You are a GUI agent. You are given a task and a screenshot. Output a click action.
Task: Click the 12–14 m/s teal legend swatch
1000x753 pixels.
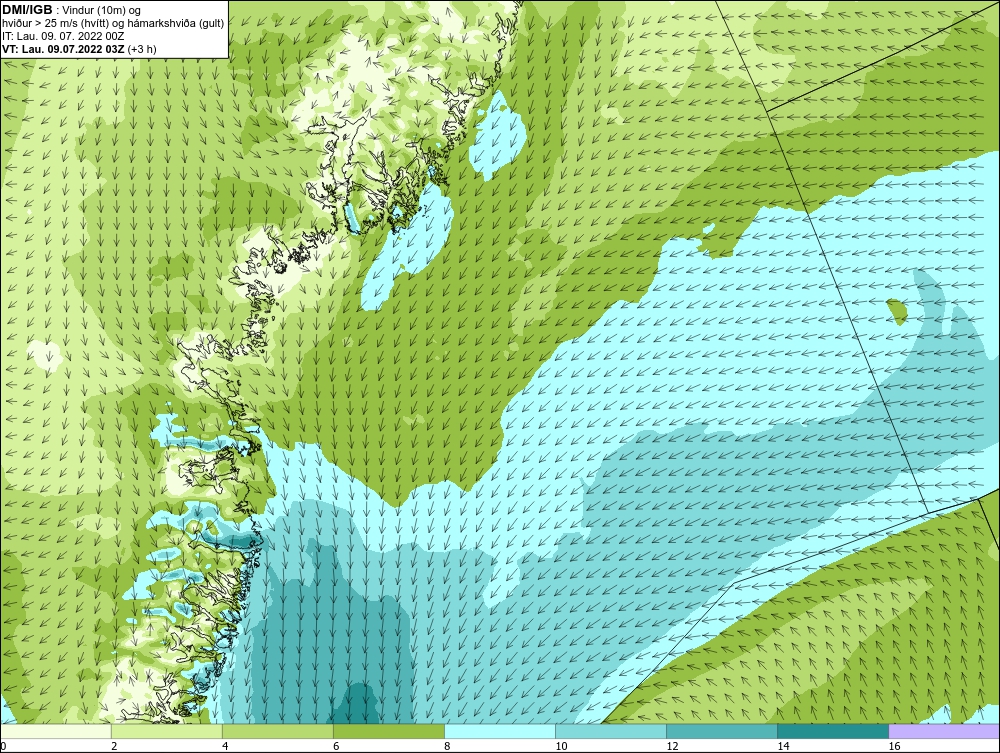click(x=722, y=731)
